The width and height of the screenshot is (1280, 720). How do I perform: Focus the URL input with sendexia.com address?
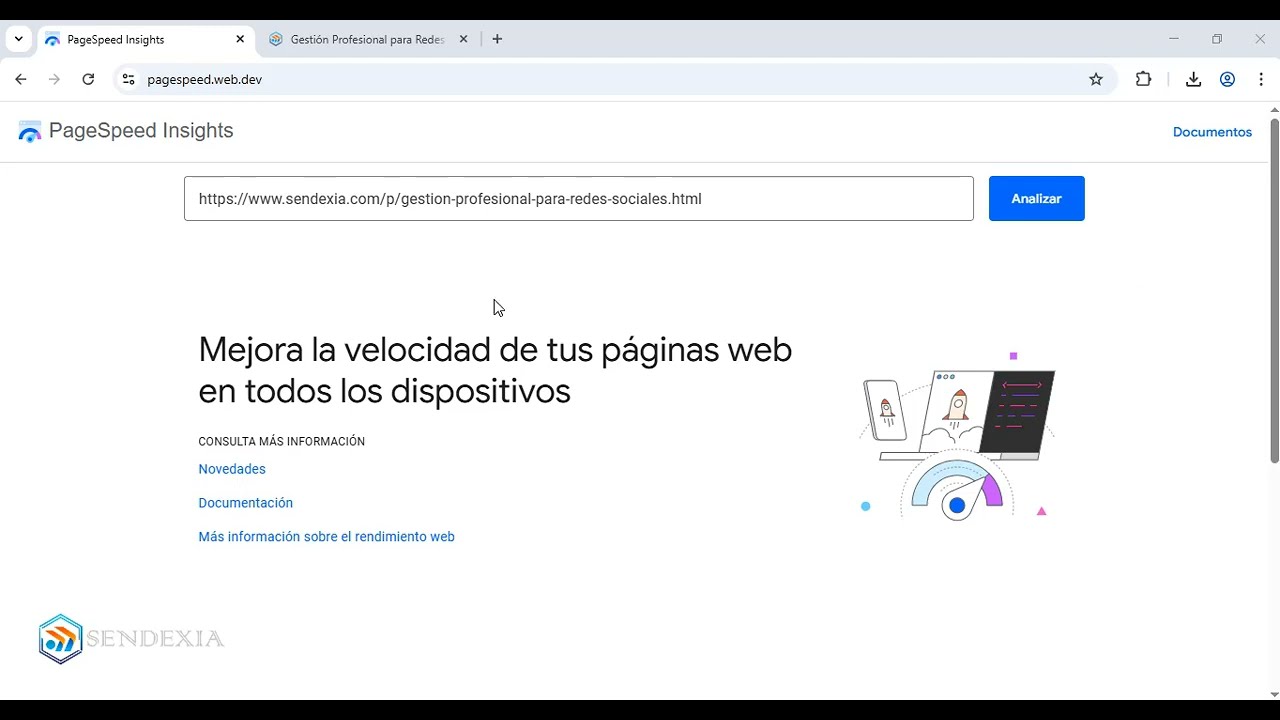click(578, 198)
